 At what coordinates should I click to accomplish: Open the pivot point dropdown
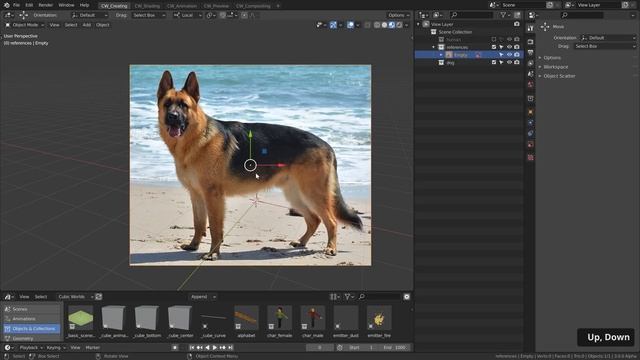tap(211, 15)
